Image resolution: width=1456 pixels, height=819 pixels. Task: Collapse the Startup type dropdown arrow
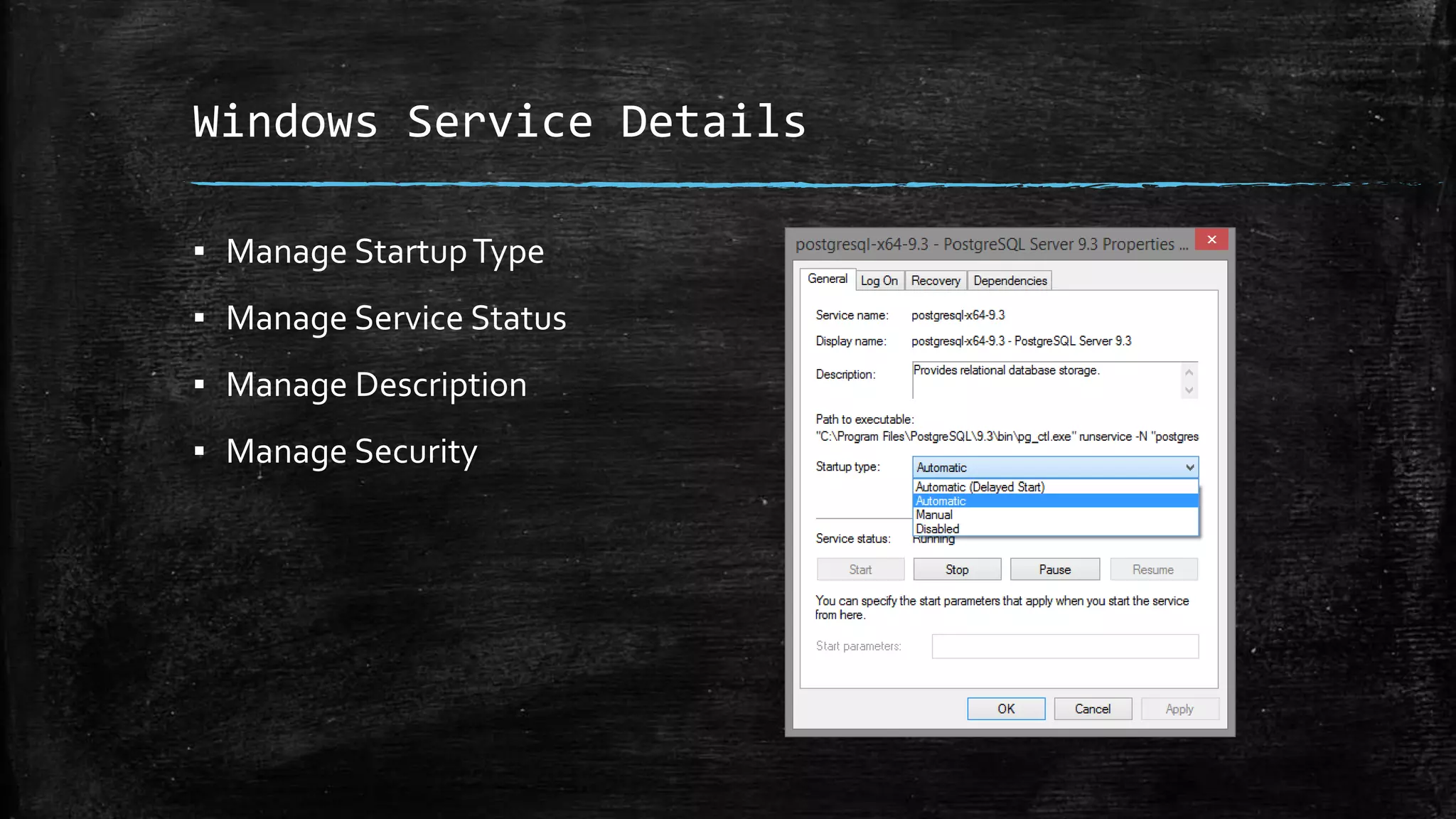click(x=1189, y=467)
